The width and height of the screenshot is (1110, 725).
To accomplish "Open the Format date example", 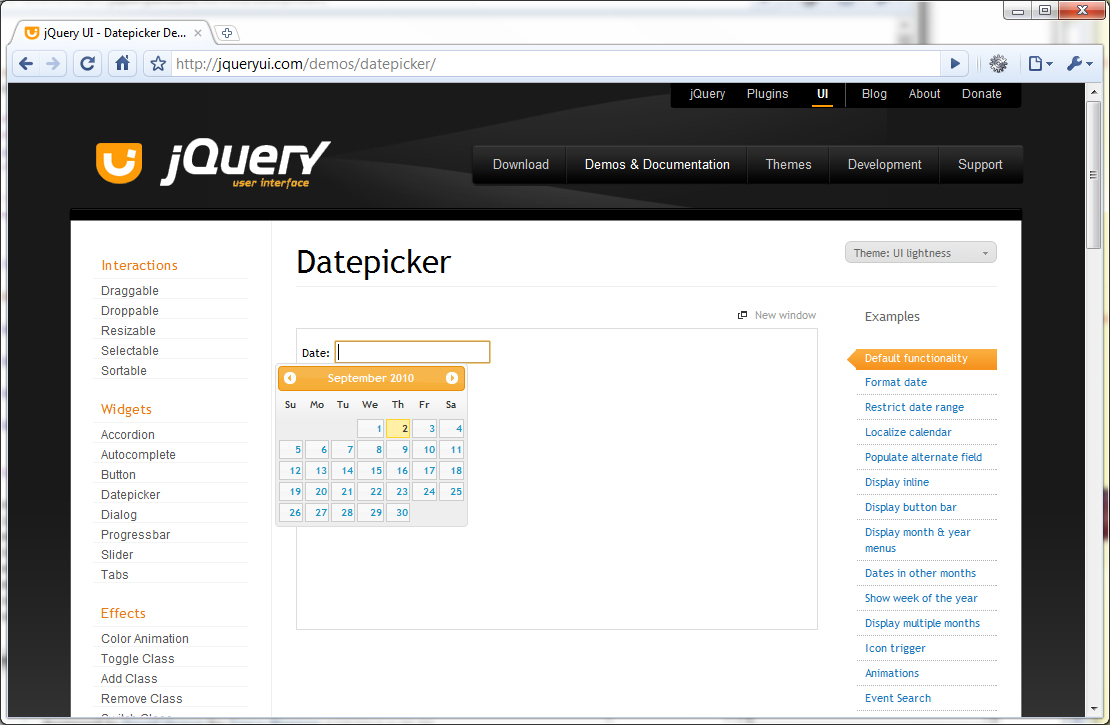I will (896, 382).
